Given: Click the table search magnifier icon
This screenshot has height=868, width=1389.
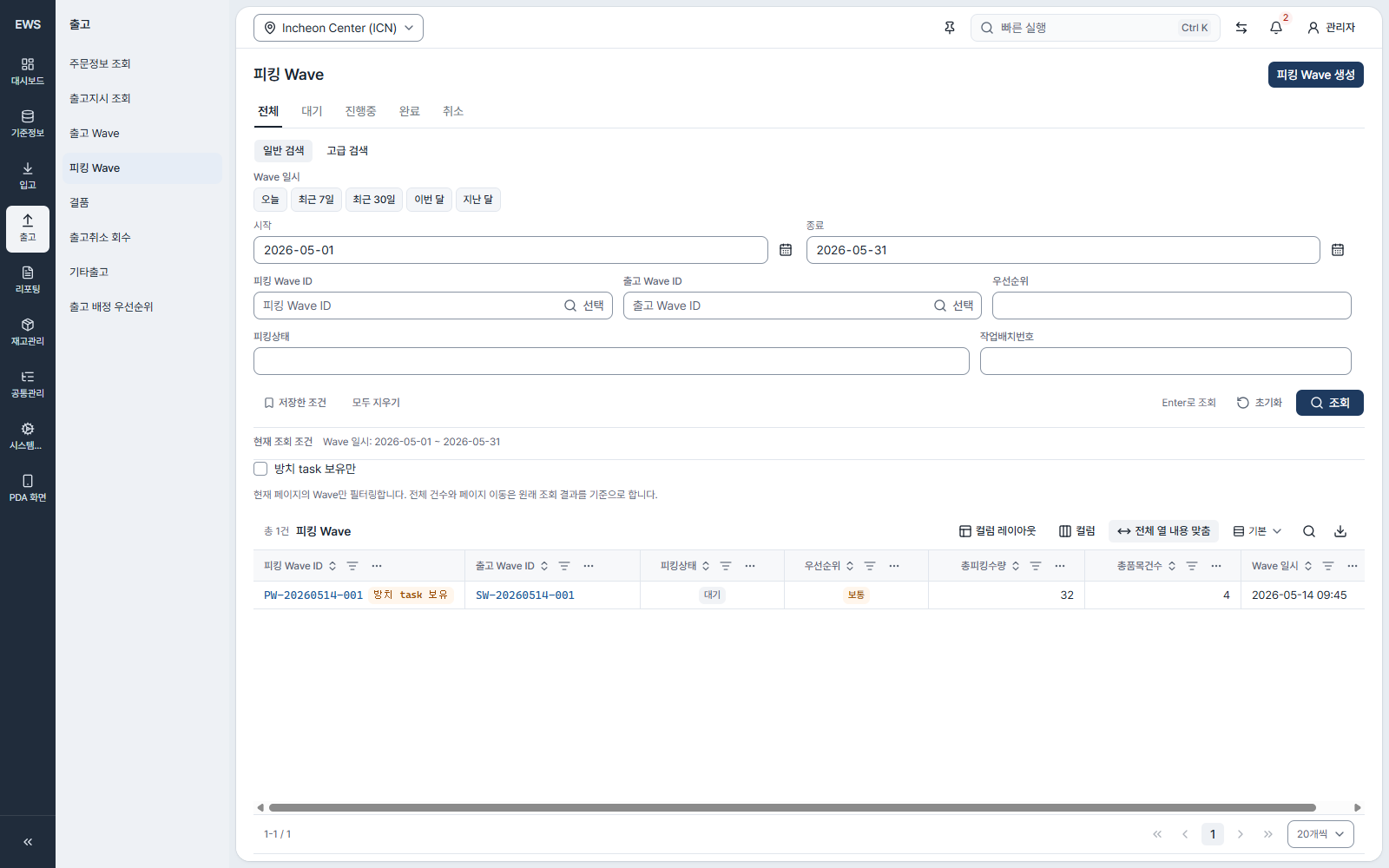Looking at the screenshot, I should 1309,531.
